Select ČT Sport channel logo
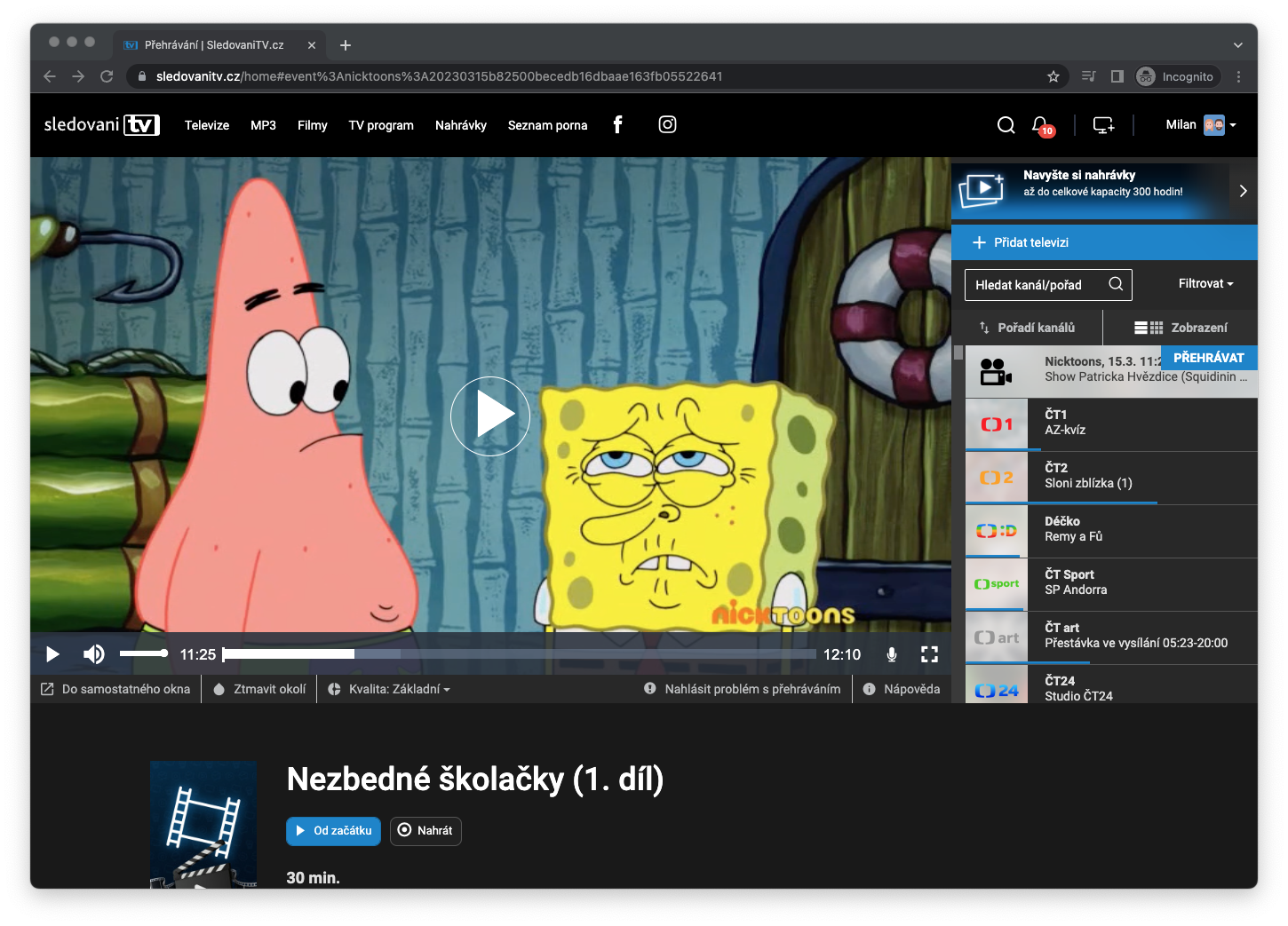The height and width of the screenshot is (926, 1288). pyautogui.click(x=997, y=584)
